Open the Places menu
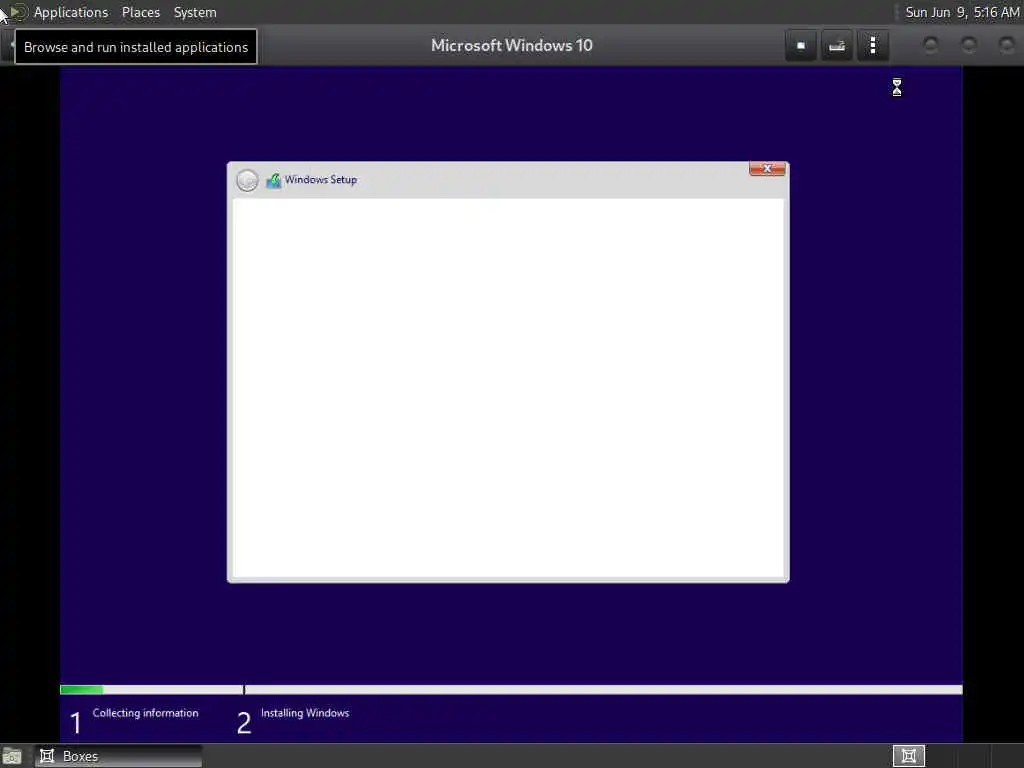1024x768 pixels. coord(140,12)
